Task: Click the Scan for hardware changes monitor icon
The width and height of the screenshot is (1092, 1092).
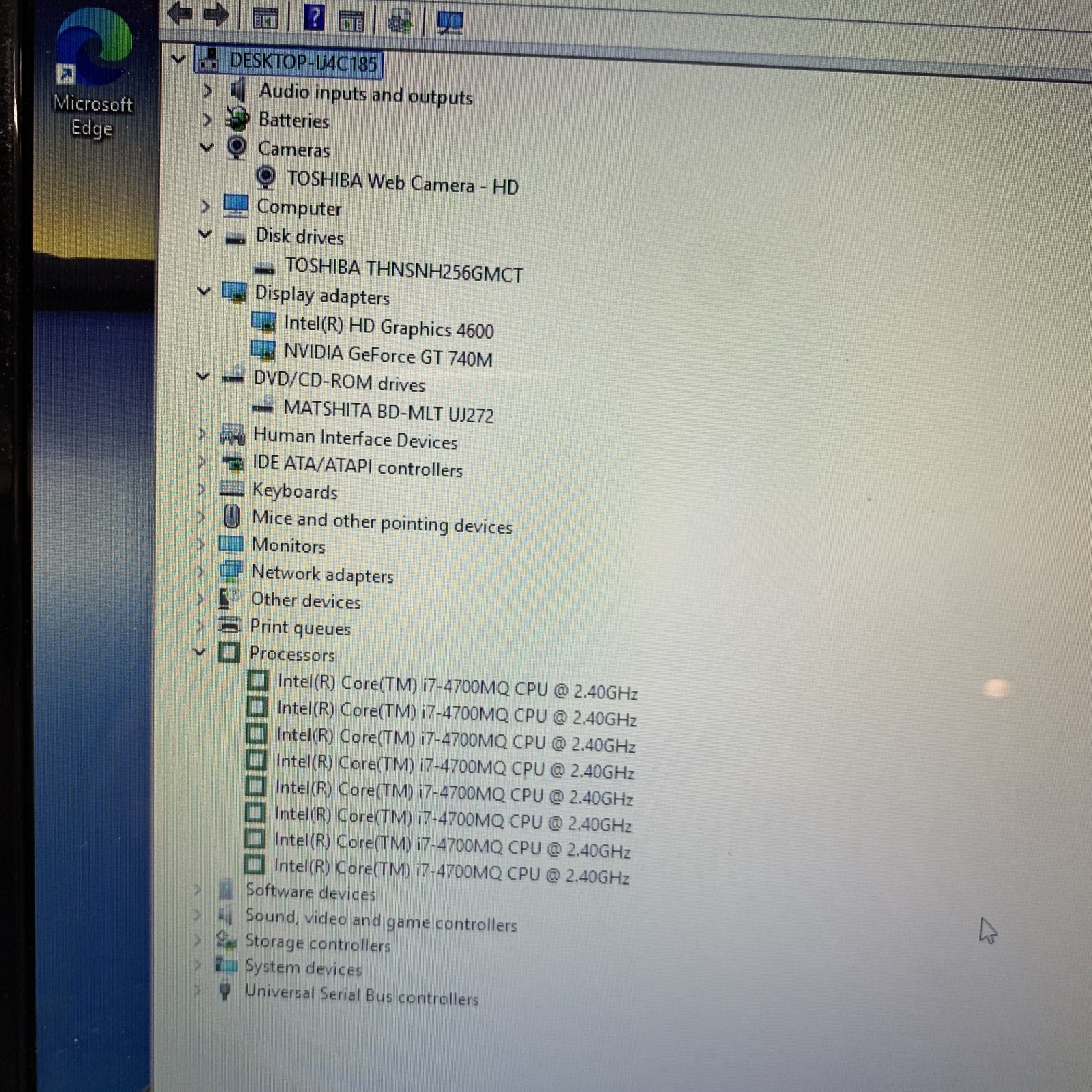Action: pyautogui.click(x=450, y=24)
